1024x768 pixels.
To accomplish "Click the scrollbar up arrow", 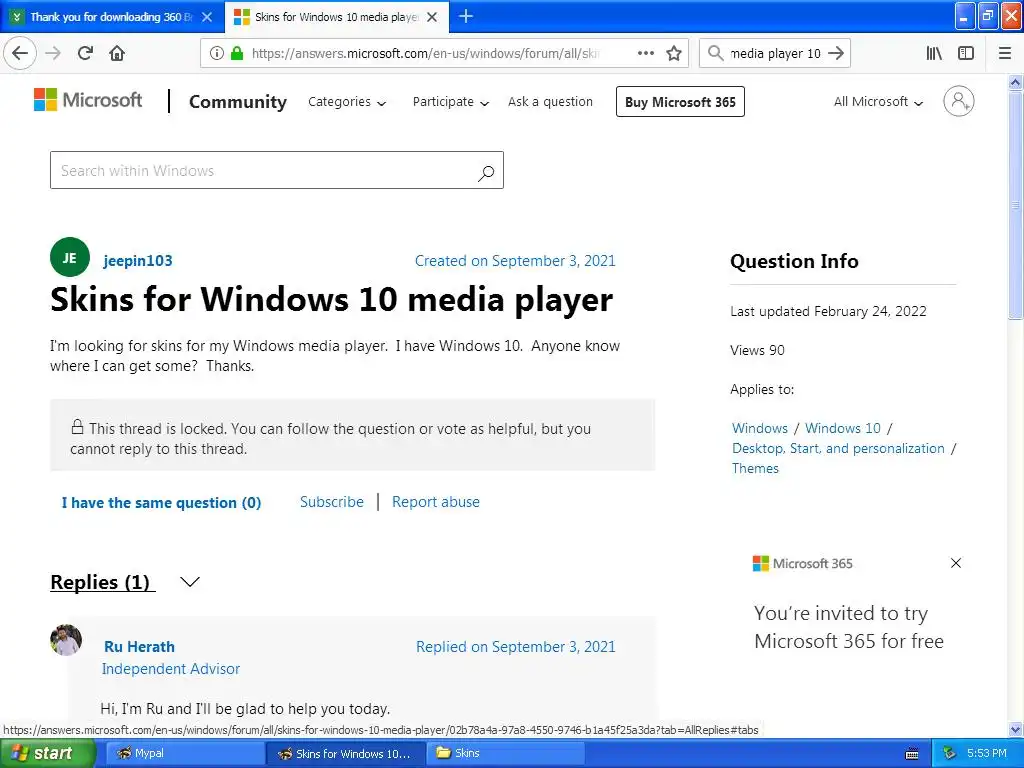I will (x=1016, y=82).
